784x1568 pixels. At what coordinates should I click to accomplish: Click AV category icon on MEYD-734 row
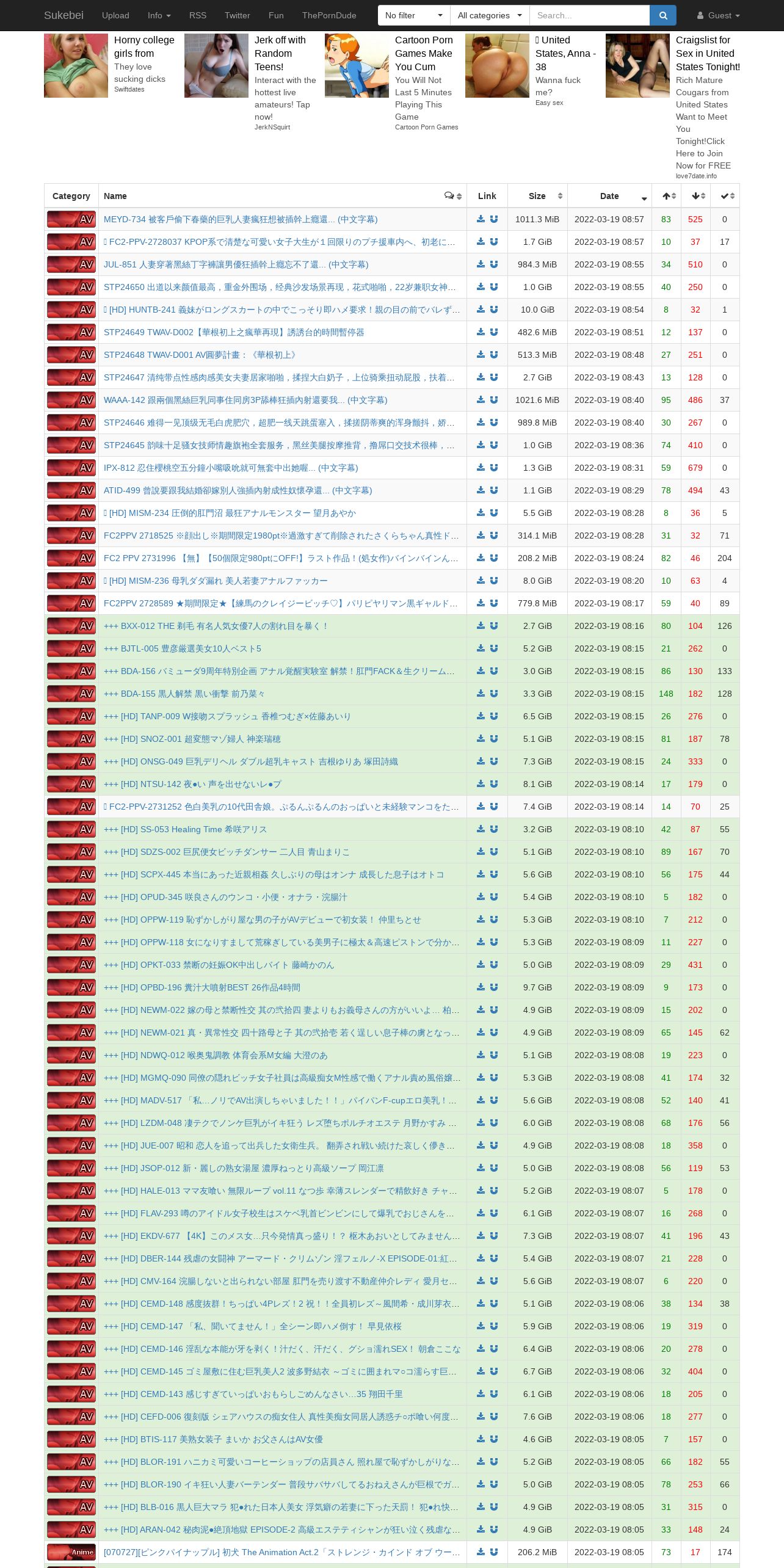click(71, 219)
